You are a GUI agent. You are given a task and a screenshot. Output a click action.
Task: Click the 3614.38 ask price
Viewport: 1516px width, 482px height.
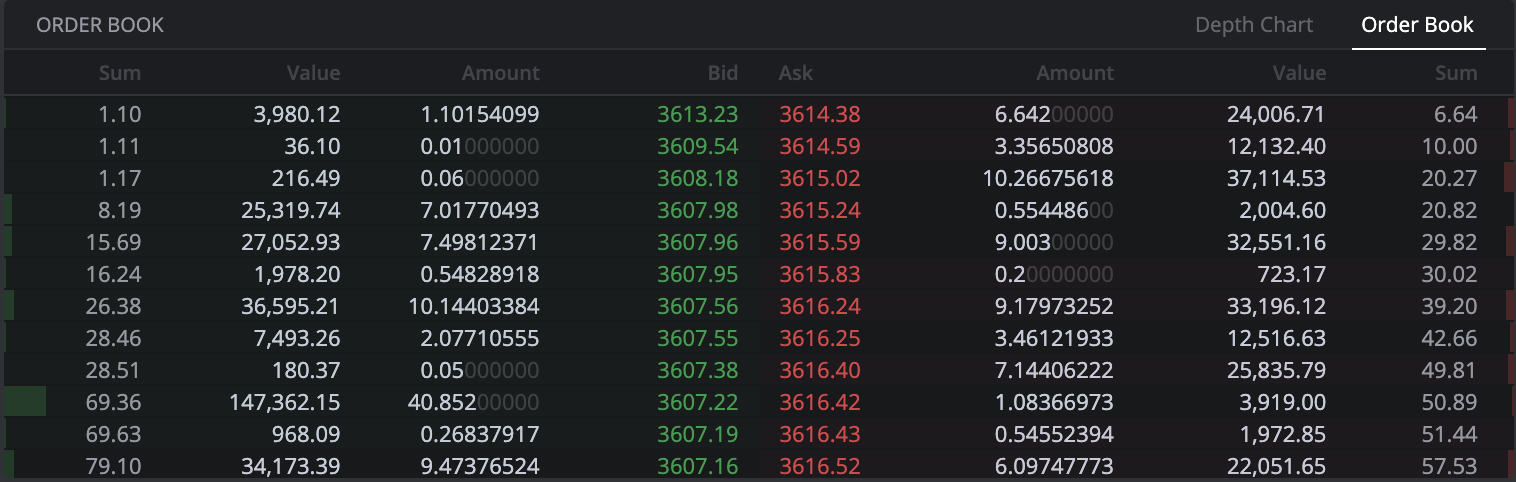[x=819, y=114]
